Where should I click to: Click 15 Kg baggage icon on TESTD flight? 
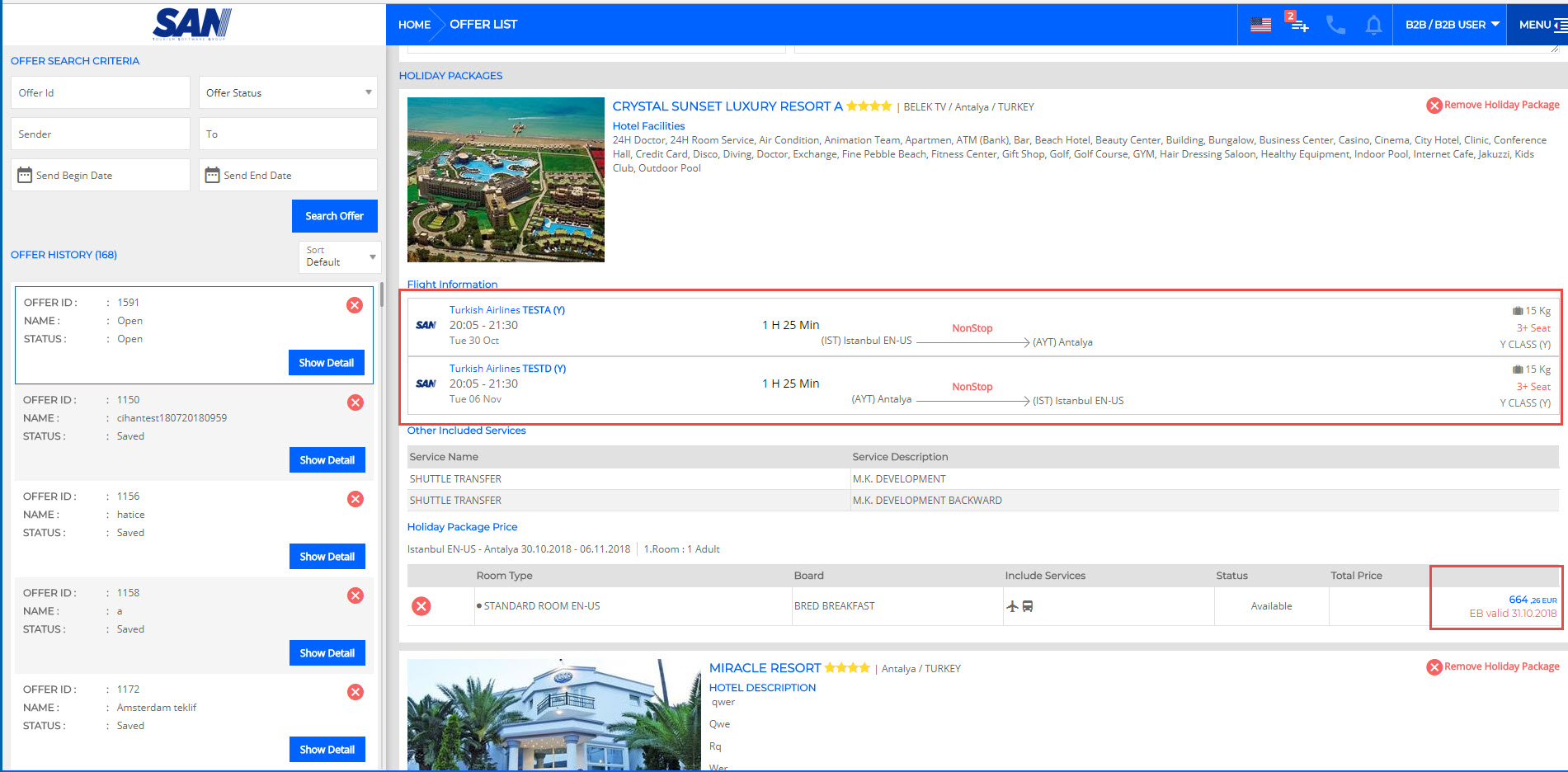1518,370
